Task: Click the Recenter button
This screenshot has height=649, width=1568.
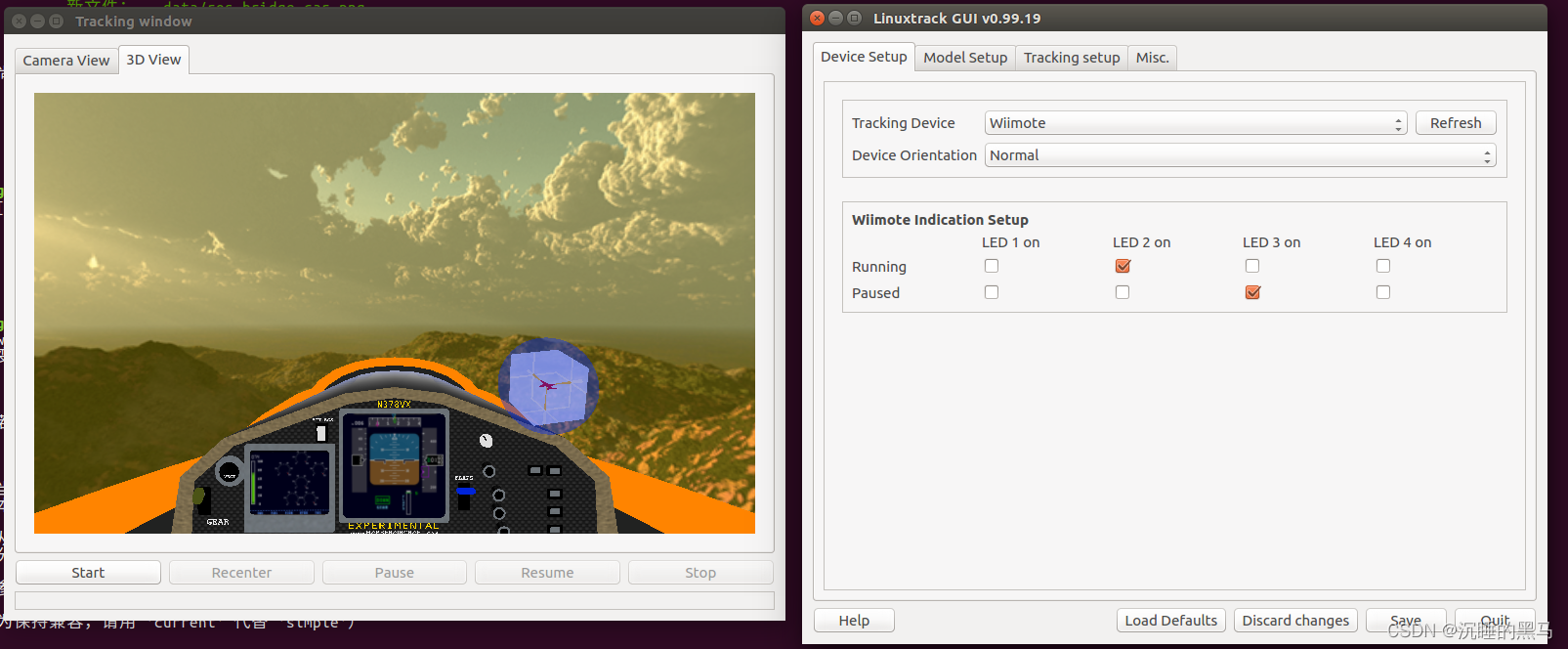Action: tap(241, 573)
